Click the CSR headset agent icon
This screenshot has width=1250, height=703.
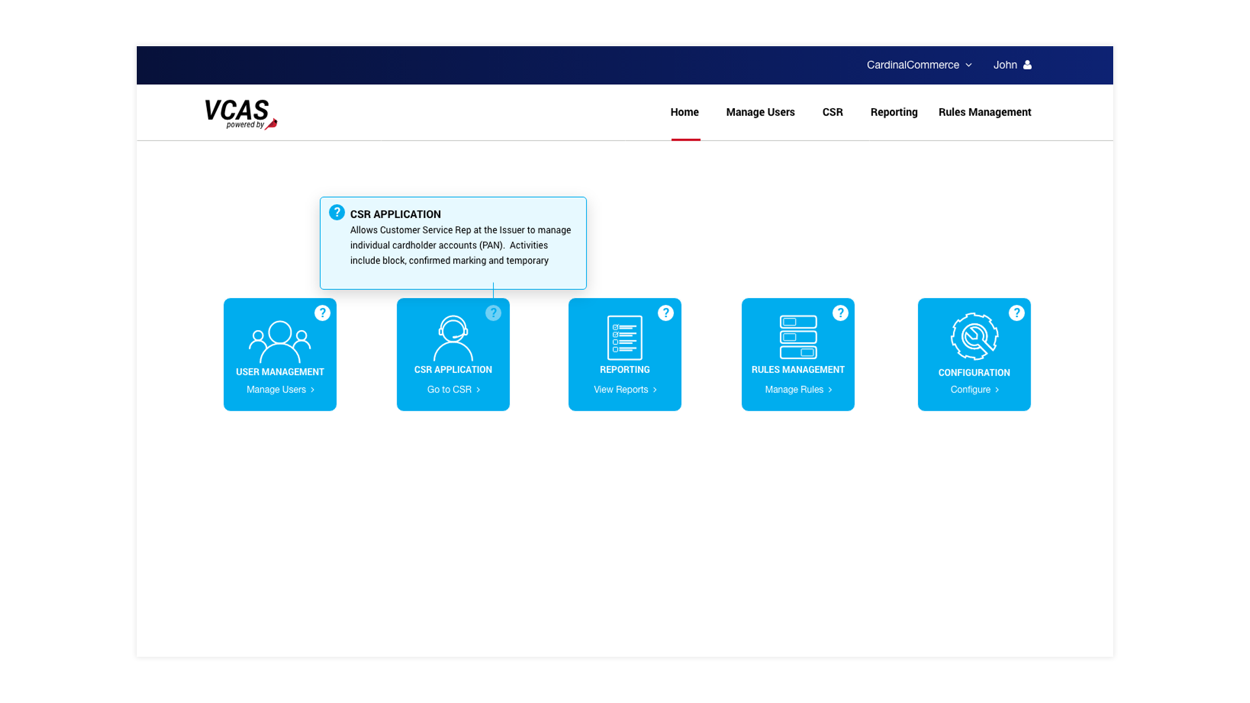click(453, 339)
